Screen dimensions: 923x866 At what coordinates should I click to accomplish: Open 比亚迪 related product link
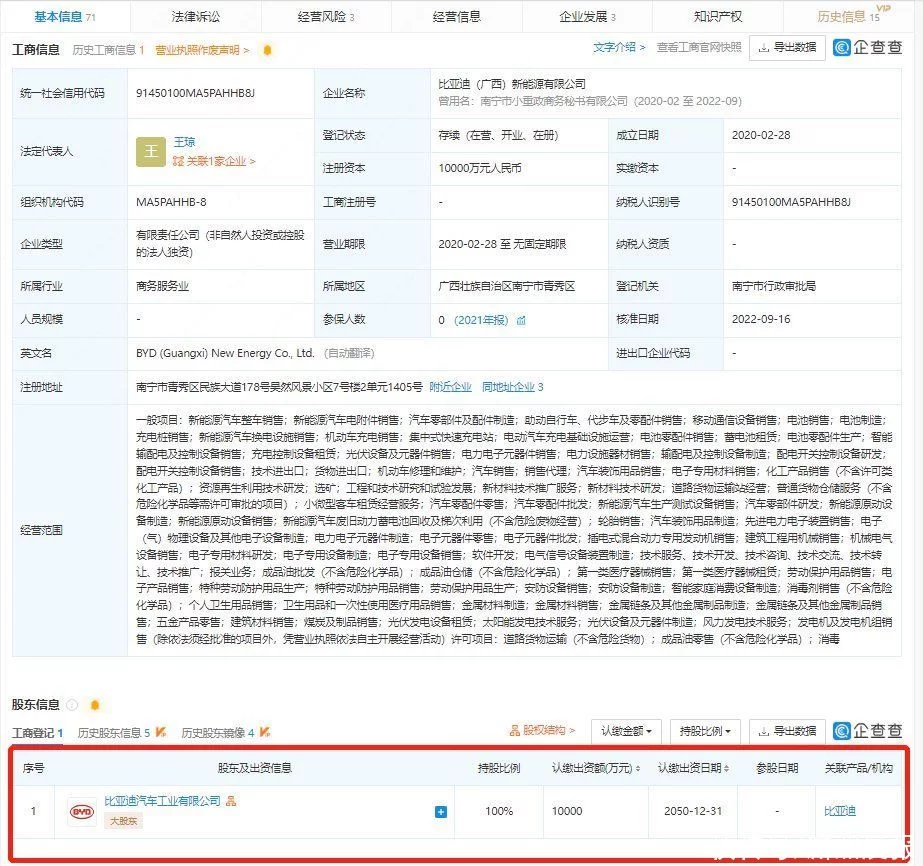840,811
